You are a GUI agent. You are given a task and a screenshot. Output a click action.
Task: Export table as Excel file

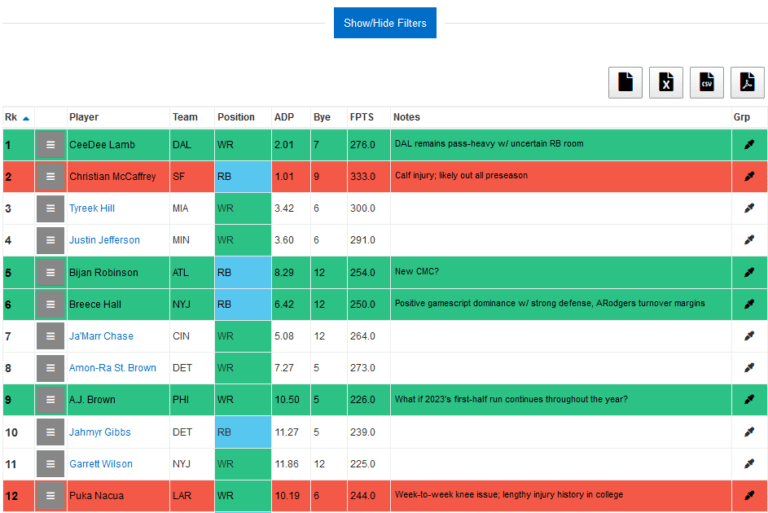tap(666, 82)
